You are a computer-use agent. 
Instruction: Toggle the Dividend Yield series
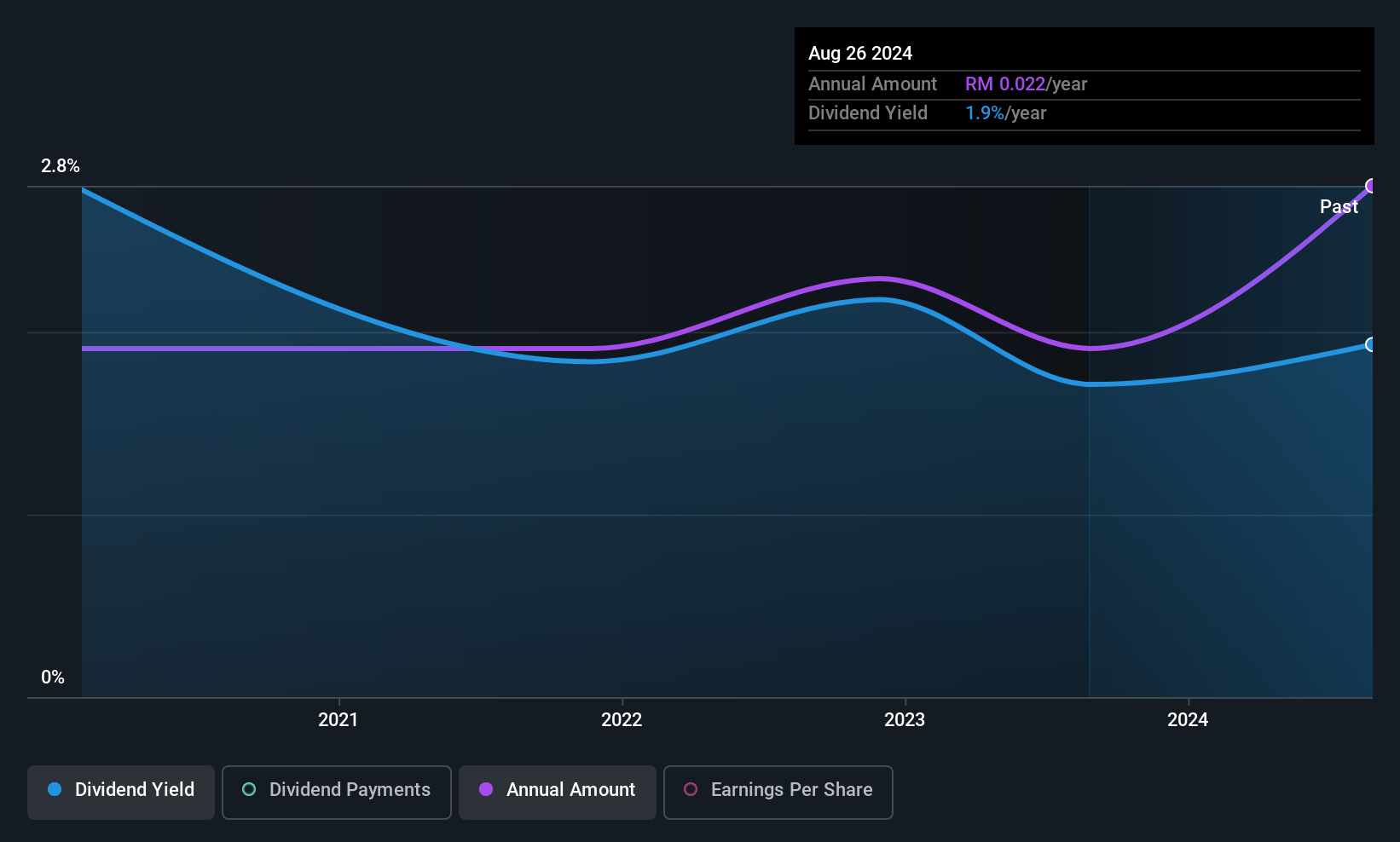tap(121, 793)
